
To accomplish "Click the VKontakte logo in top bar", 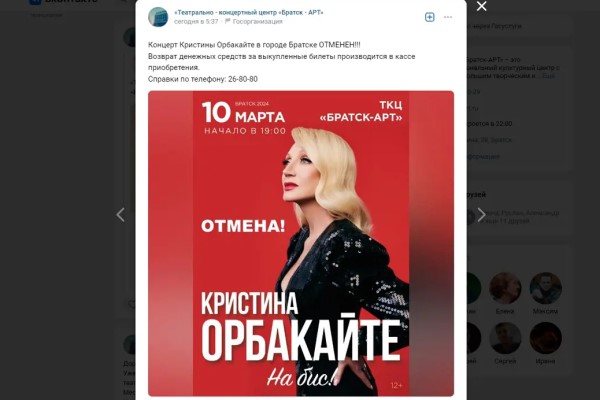I will coord(63,2).
